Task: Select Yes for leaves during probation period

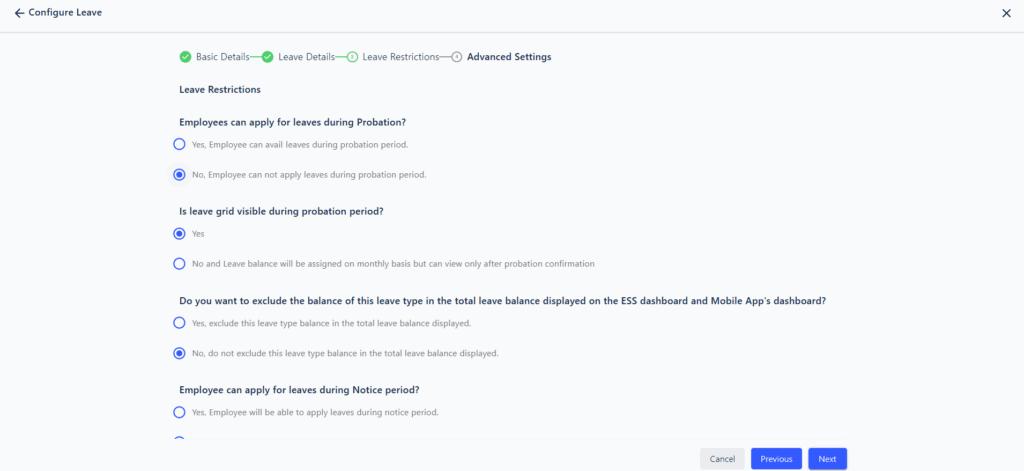Action: click(180, 144)
